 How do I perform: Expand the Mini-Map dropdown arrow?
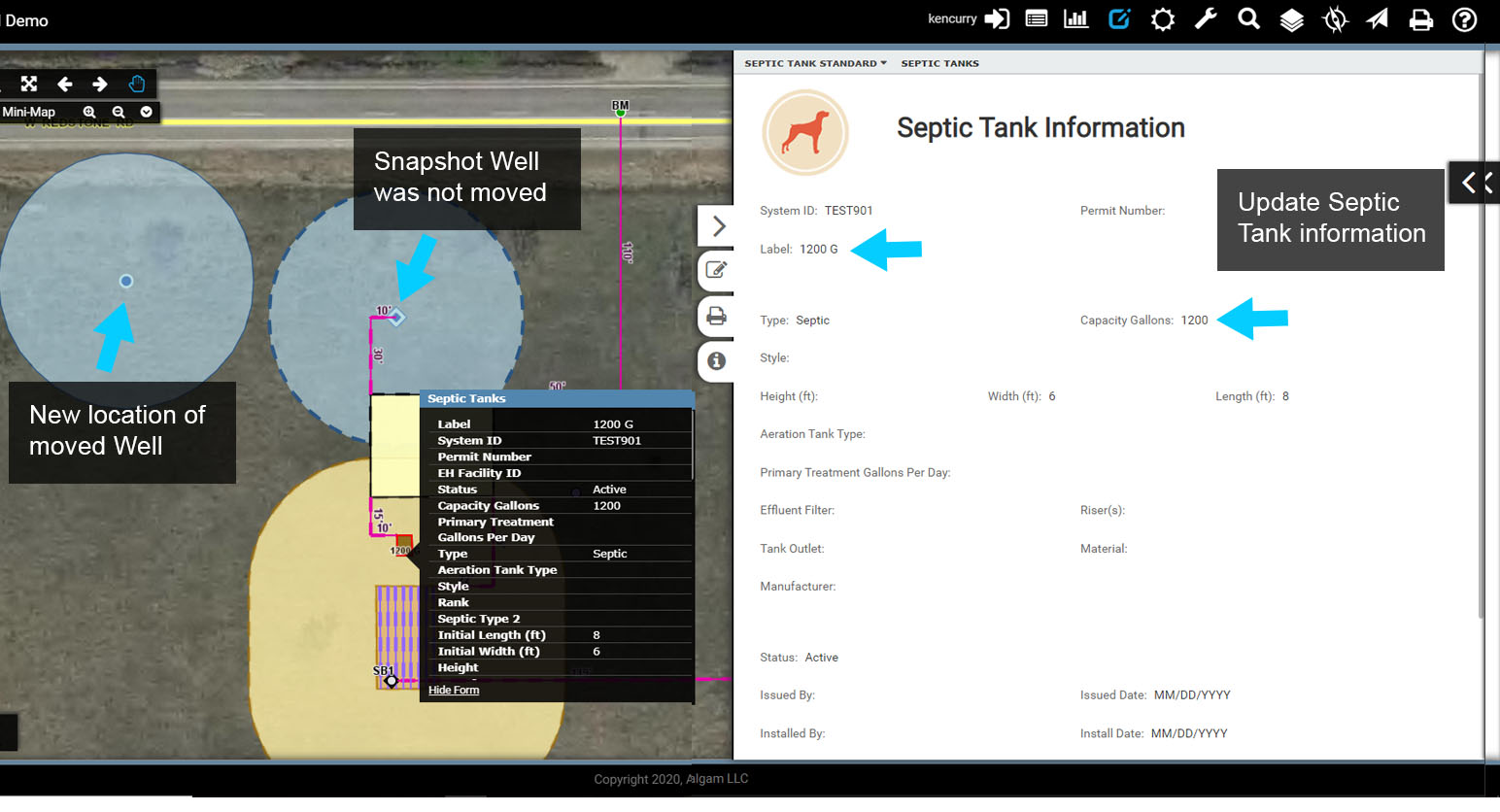(146, 112)
